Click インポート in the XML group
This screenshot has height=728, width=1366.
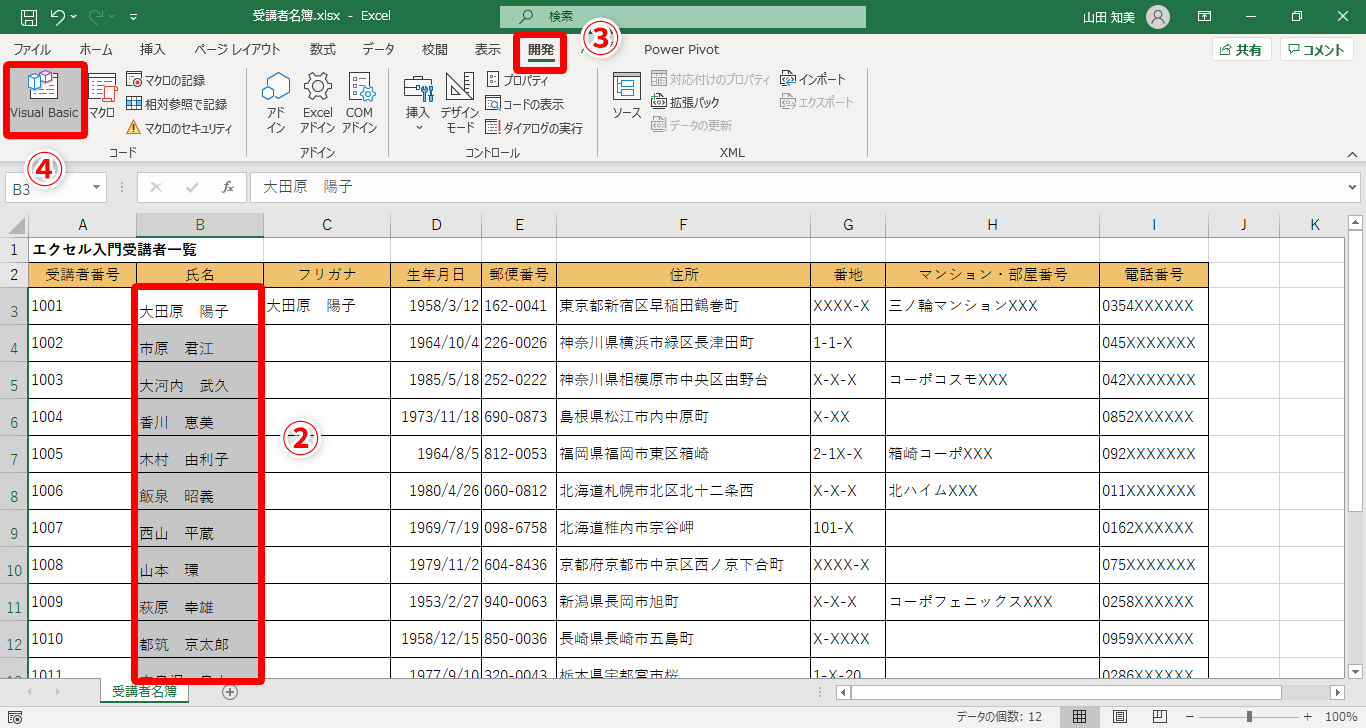point(813,79)
